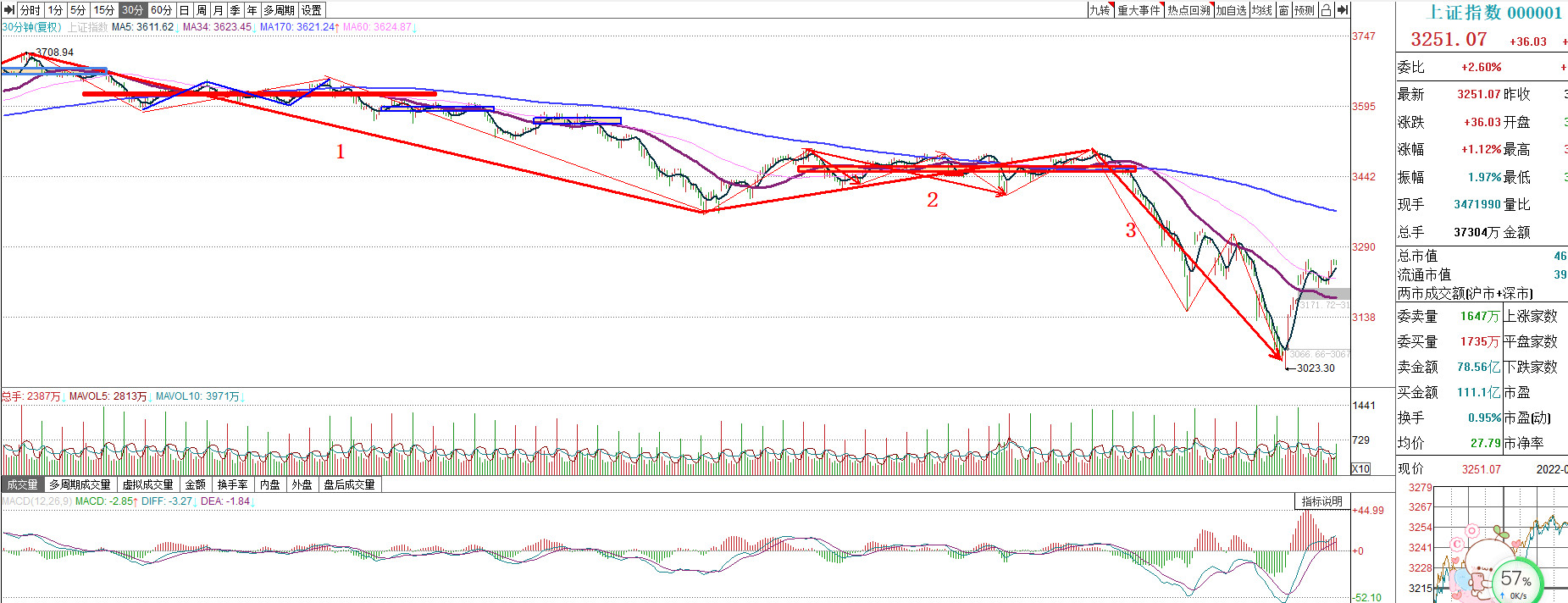Click the 买金额 111.1亿 value
1568x603 pixels.
pos(1479,392)
